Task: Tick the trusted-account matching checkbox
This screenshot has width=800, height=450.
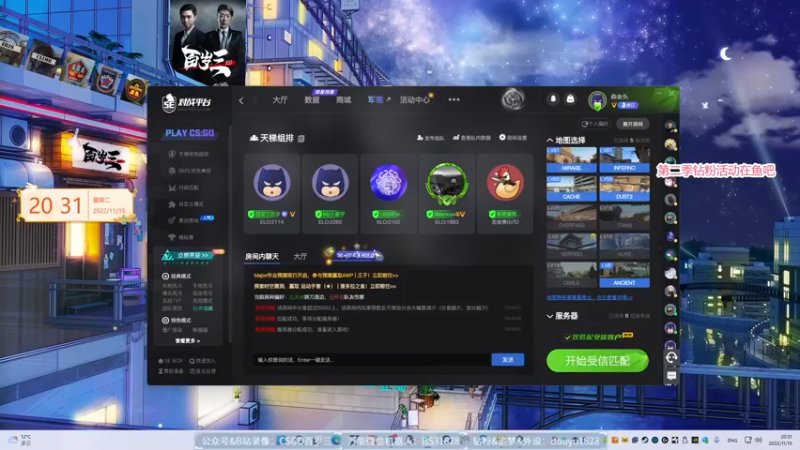Action: point(567,337)
